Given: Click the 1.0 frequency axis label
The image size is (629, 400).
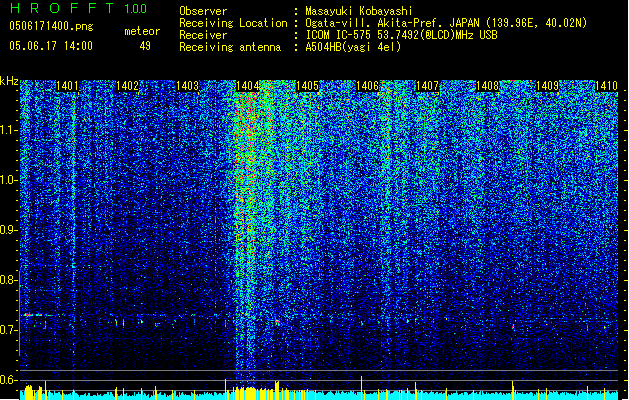Looking at the screenshot, I should 9,180.
